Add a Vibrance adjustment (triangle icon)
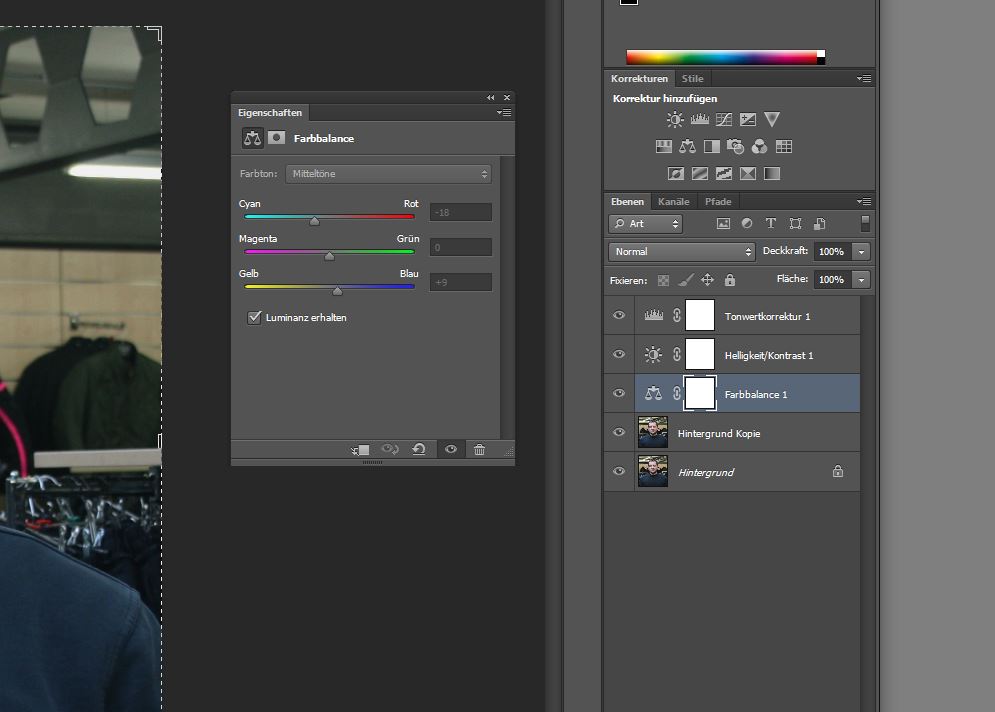This screenshot has height=712, width=995. click(772, 120)
